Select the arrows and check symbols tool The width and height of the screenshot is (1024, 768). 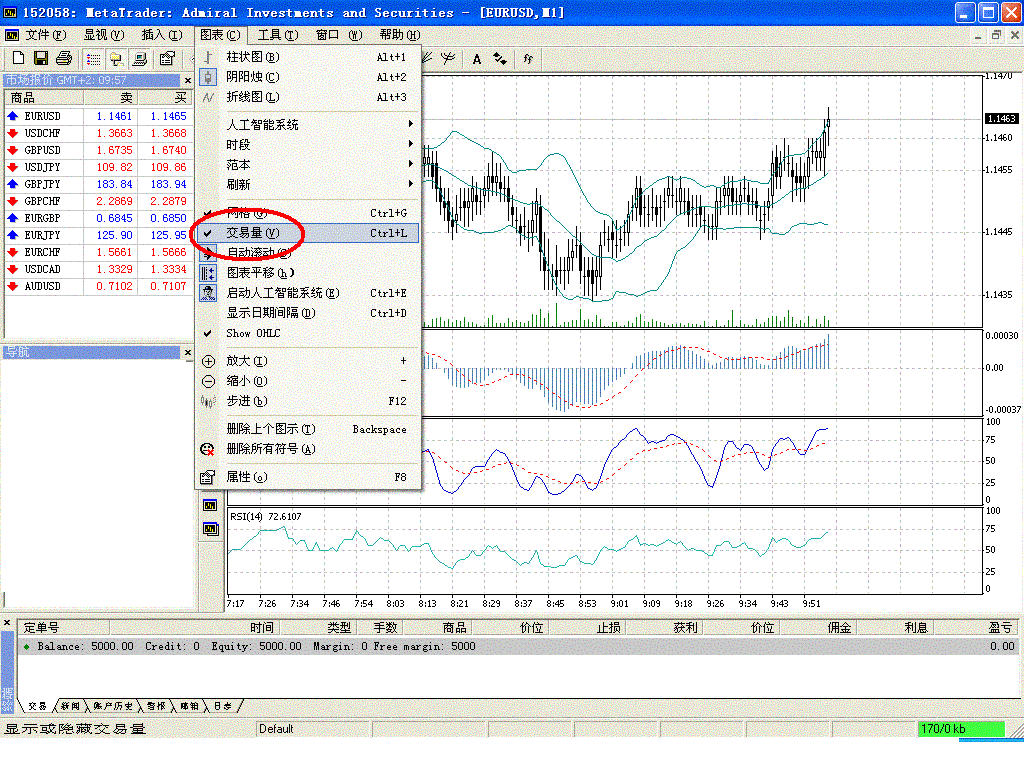[500, 59]
